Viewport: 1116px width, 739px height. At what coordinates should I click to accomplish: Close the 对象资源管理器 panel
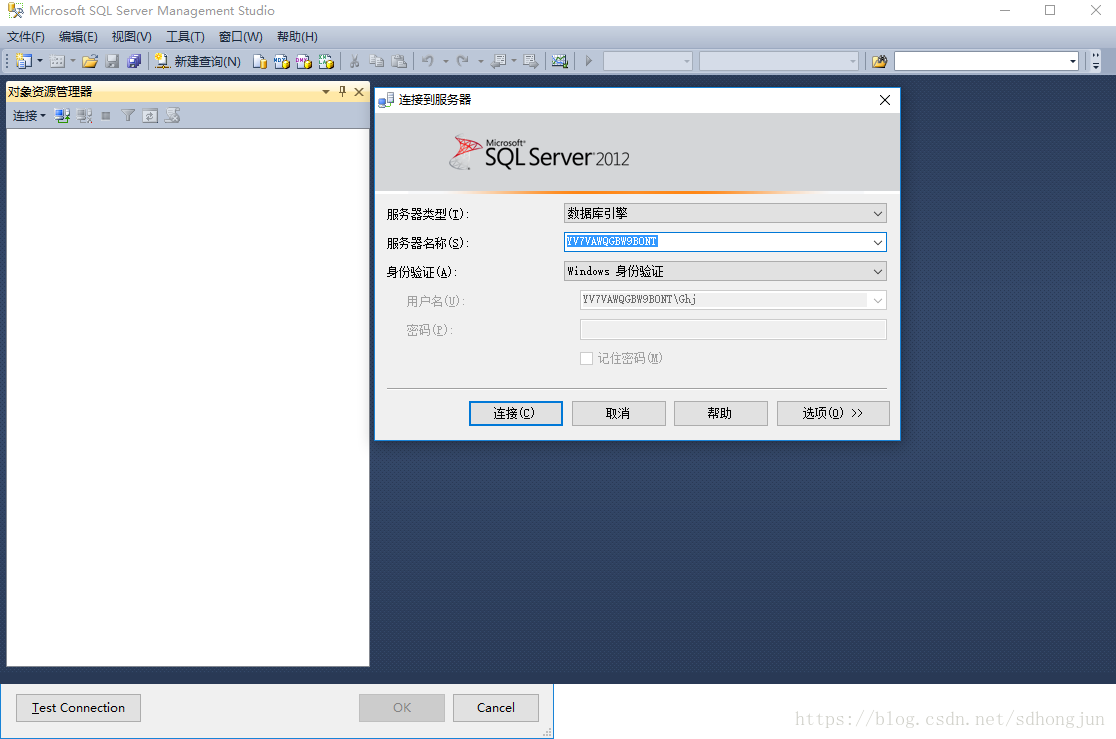click(359, 92)
